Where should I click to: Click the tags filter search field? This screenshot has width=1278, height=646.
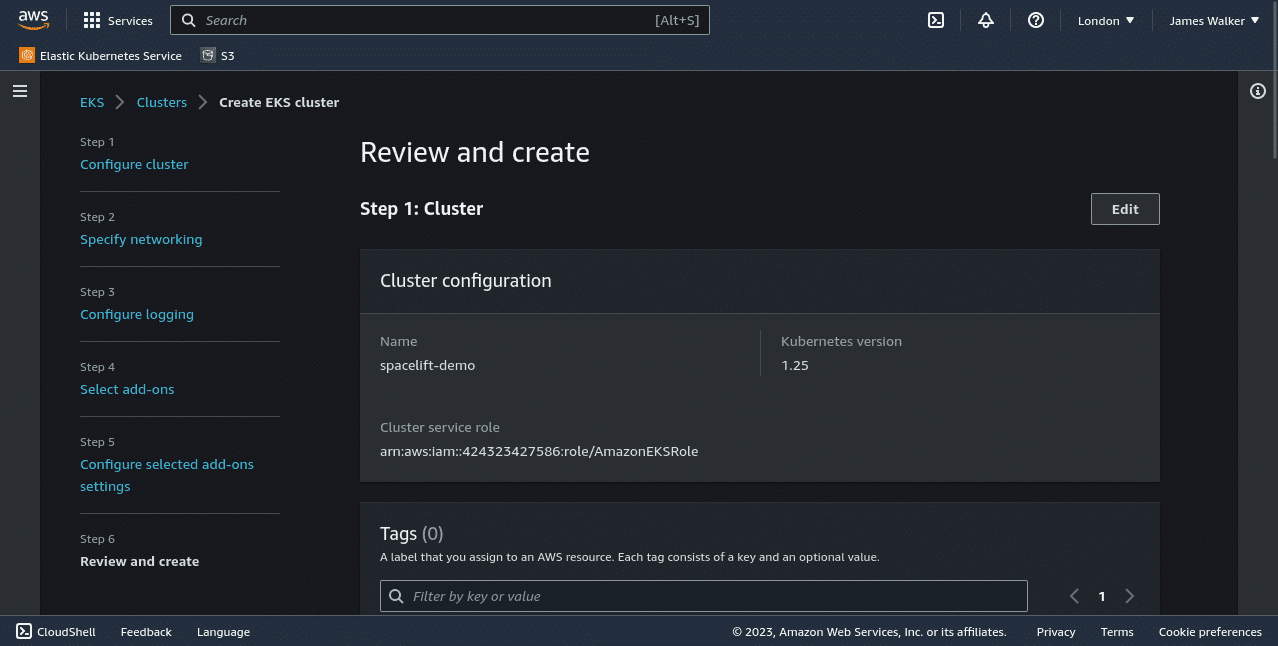(703, 595)
